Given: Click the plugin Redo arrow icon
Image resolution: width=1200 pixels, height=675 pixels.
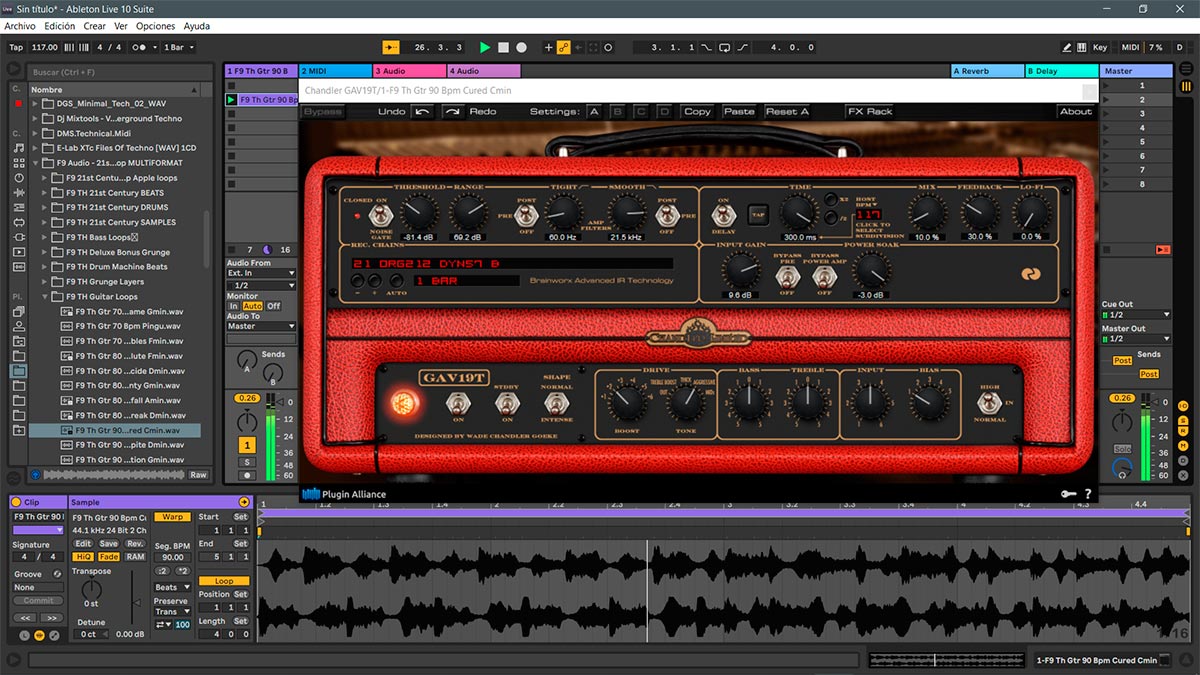Looking at the screenshot, I should tap(453, 112).
